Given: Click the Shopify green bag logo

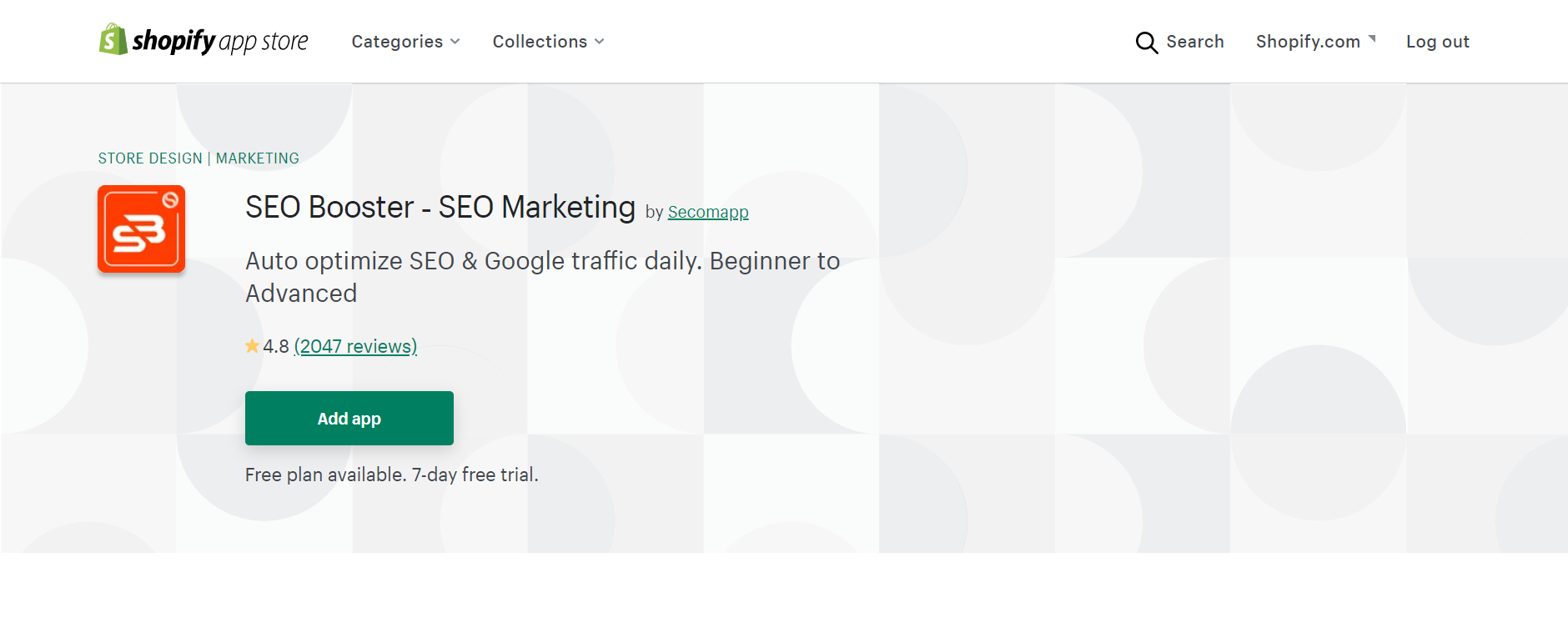Looking at the screenshot, I should click(x=113, y=39).
